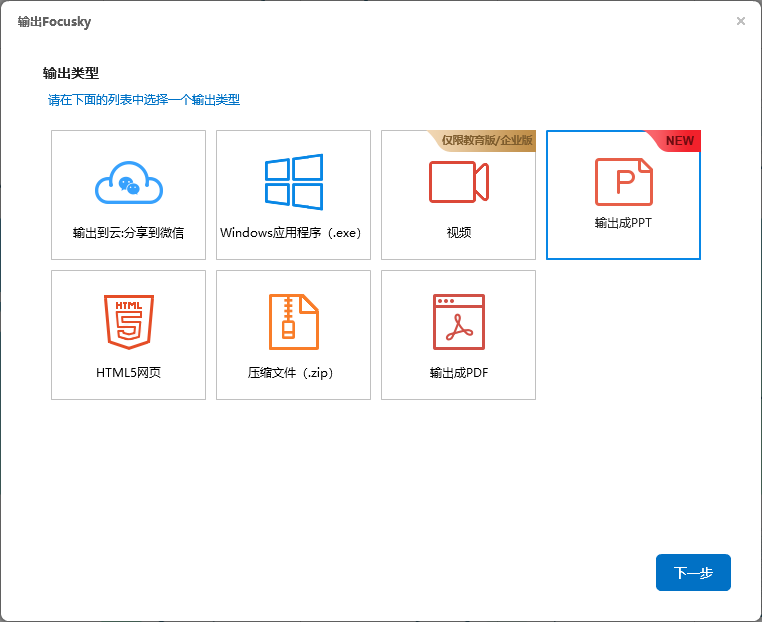Choose the Windows logo icon
The width and height of the screenshot is (762, 622).
tap(293, 182)
